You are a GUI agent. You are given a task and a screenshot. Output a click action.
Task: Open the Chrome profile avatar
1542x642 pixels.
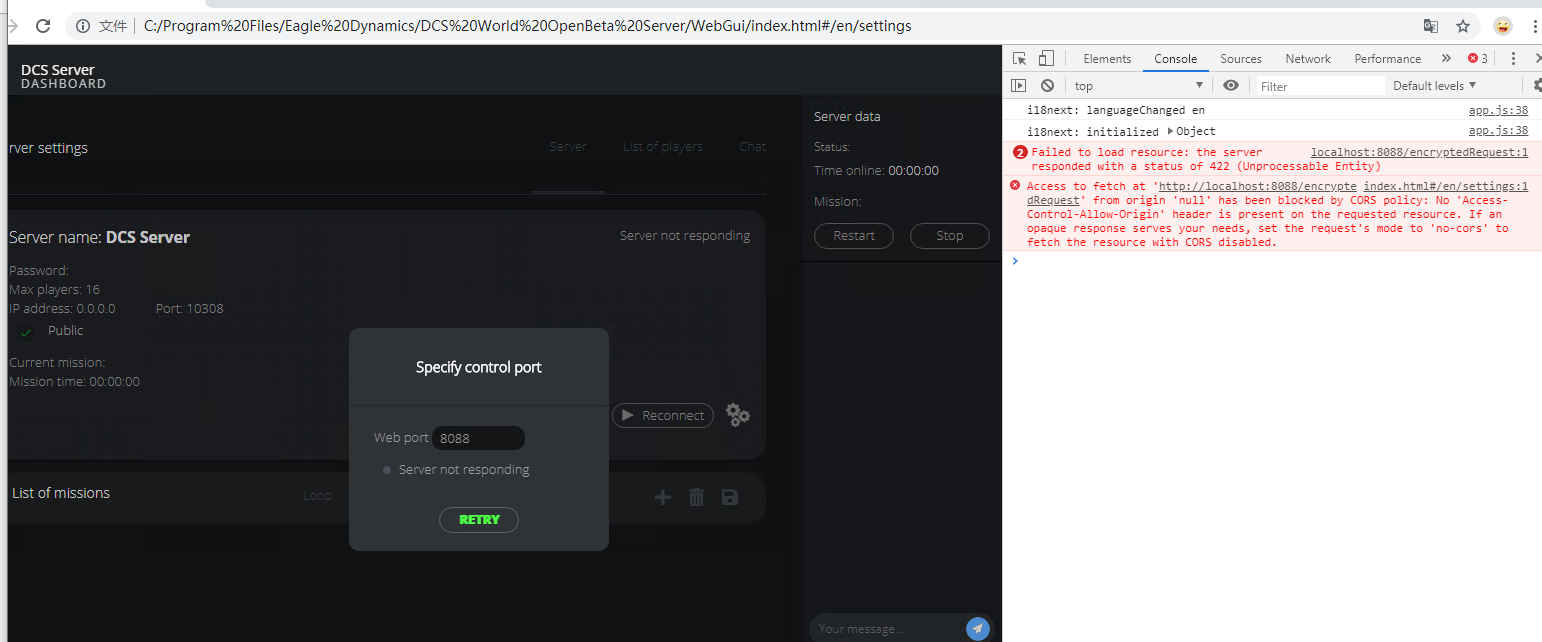1503,26
